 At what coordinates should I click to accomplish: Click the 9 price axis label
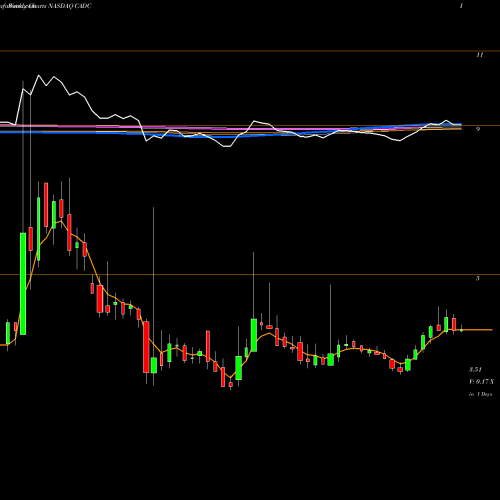[478, 129]
